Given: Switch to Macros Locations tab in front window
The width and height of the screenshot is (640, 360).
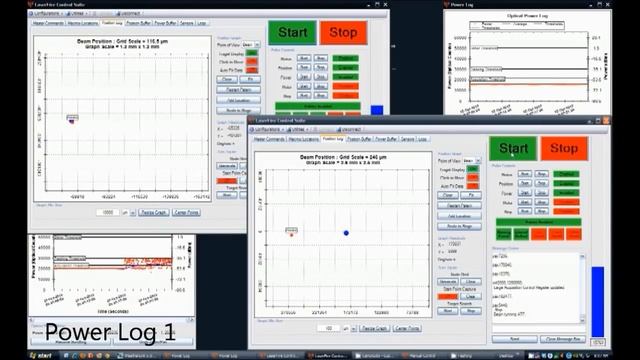Looking at the screenshot, I should click(x=303, y=139).
